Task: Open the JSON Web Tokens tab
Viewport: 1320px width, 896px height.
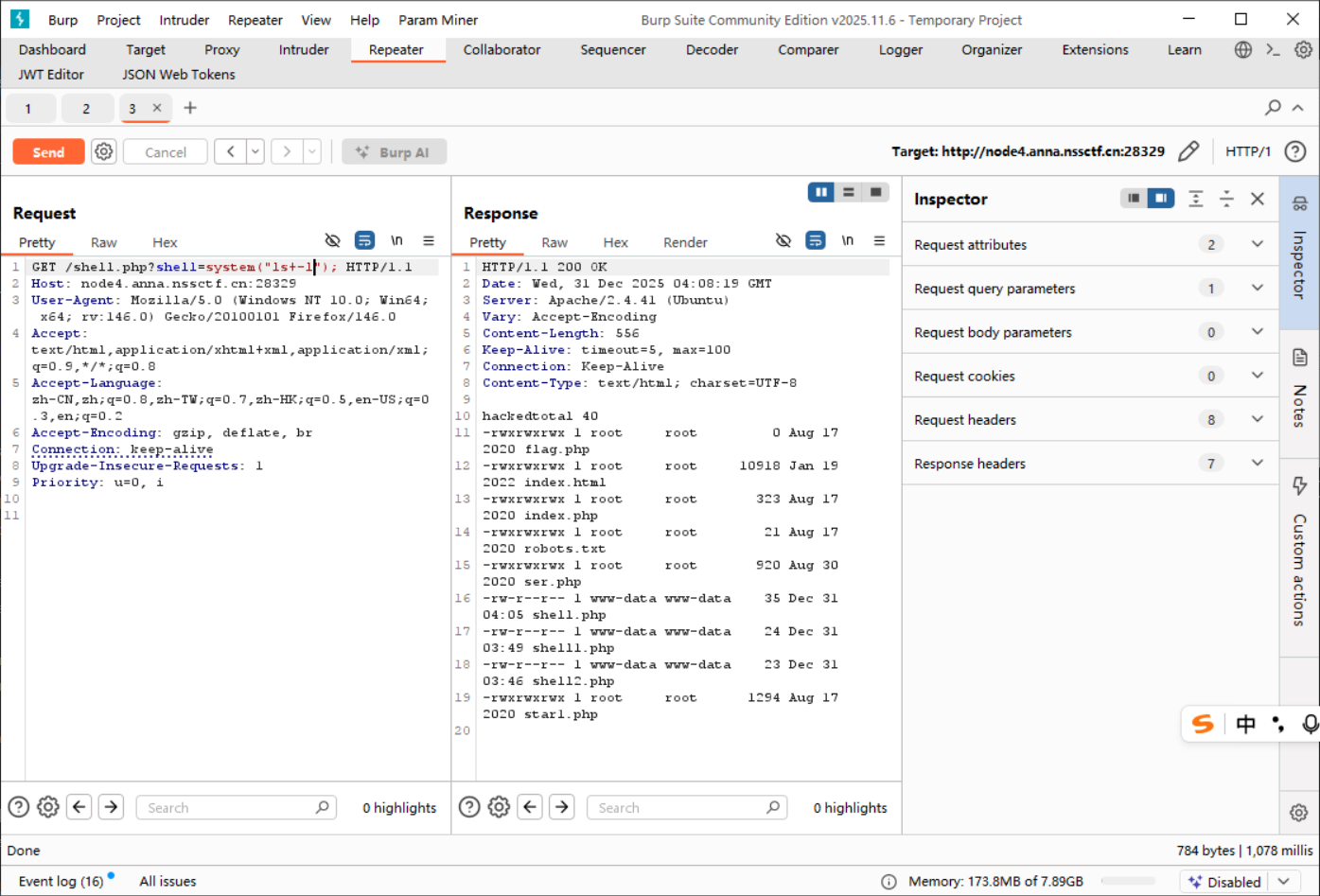Action: pos(179,75)
